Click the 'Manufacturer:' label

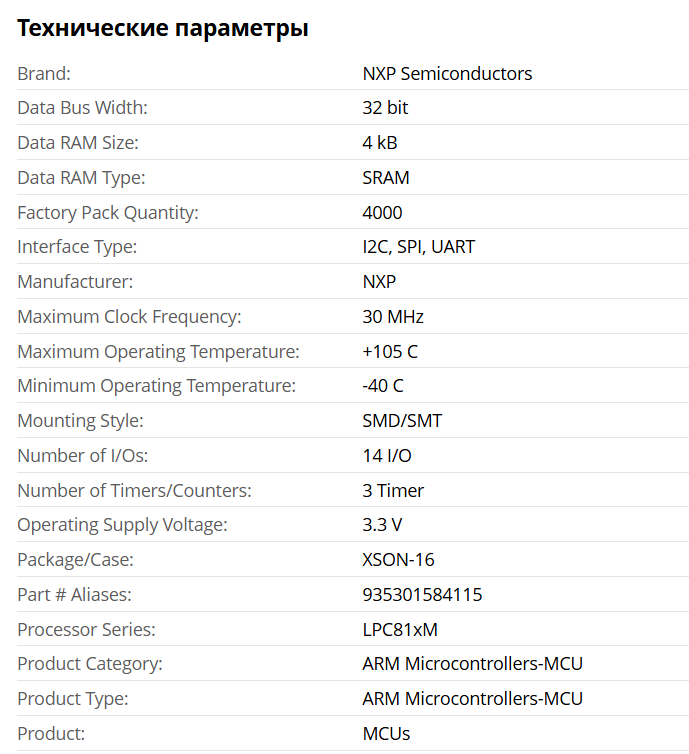click(75, 282)
